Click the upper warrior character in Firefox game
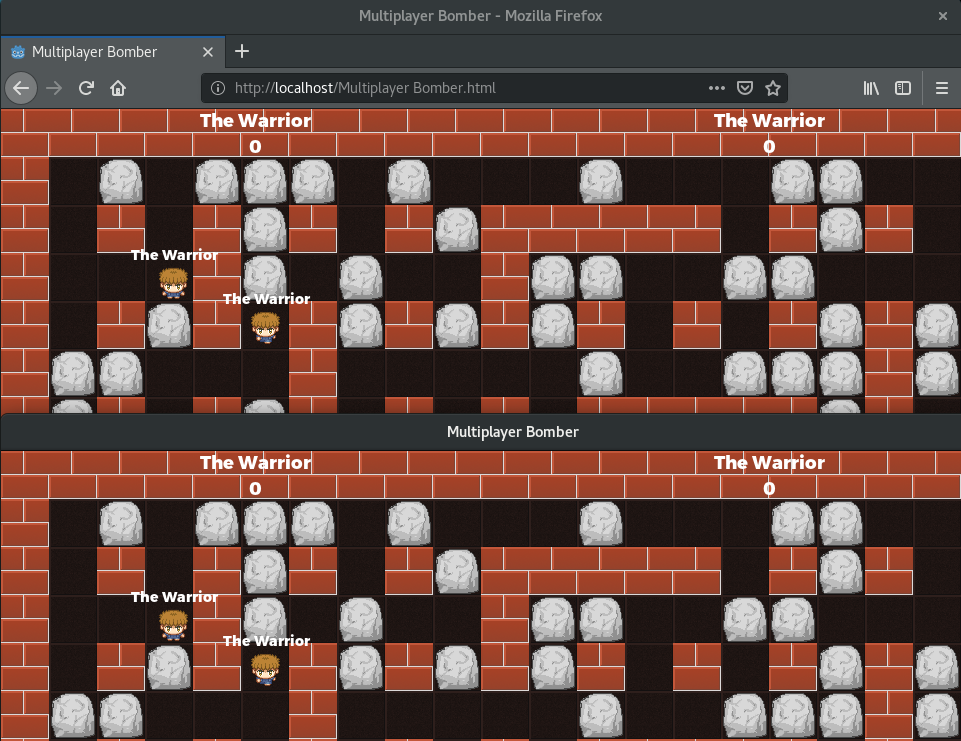961x741 pixels. pyautogui.click(x=173, y=283)
